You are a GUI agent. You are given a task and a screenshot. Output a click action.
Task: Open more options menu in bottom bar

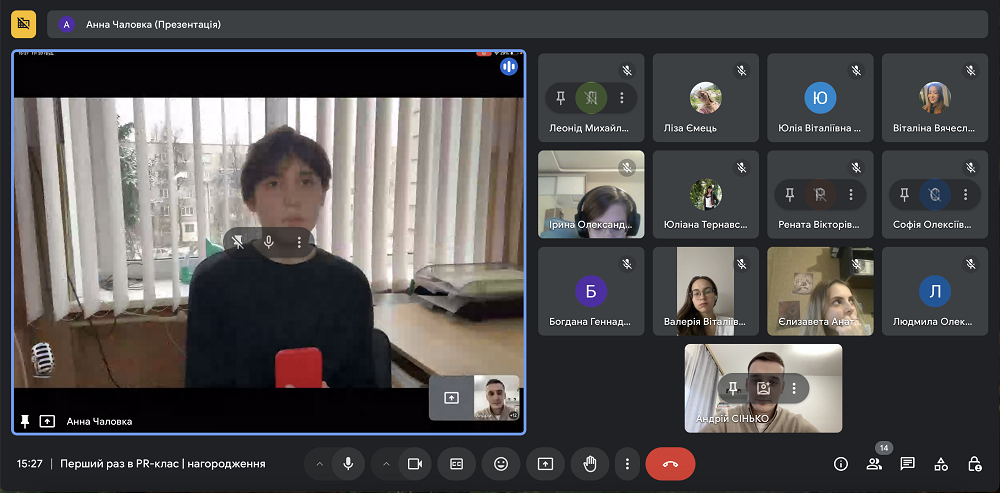pyautogui.click(x=627, y=464)
